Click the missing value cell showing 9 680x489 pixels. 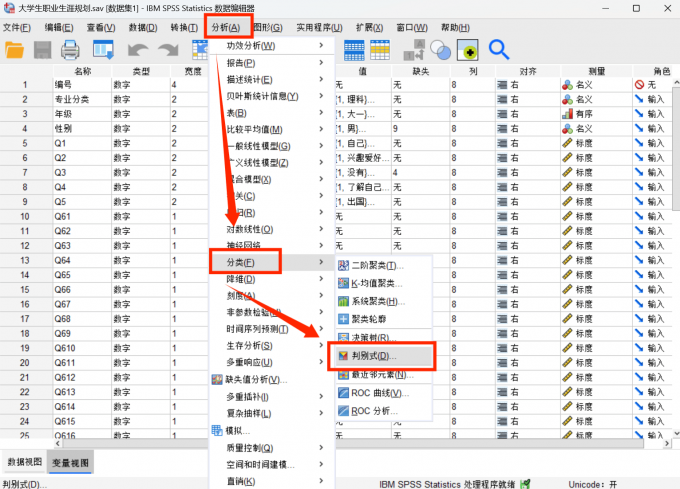[x=421, y=129]
